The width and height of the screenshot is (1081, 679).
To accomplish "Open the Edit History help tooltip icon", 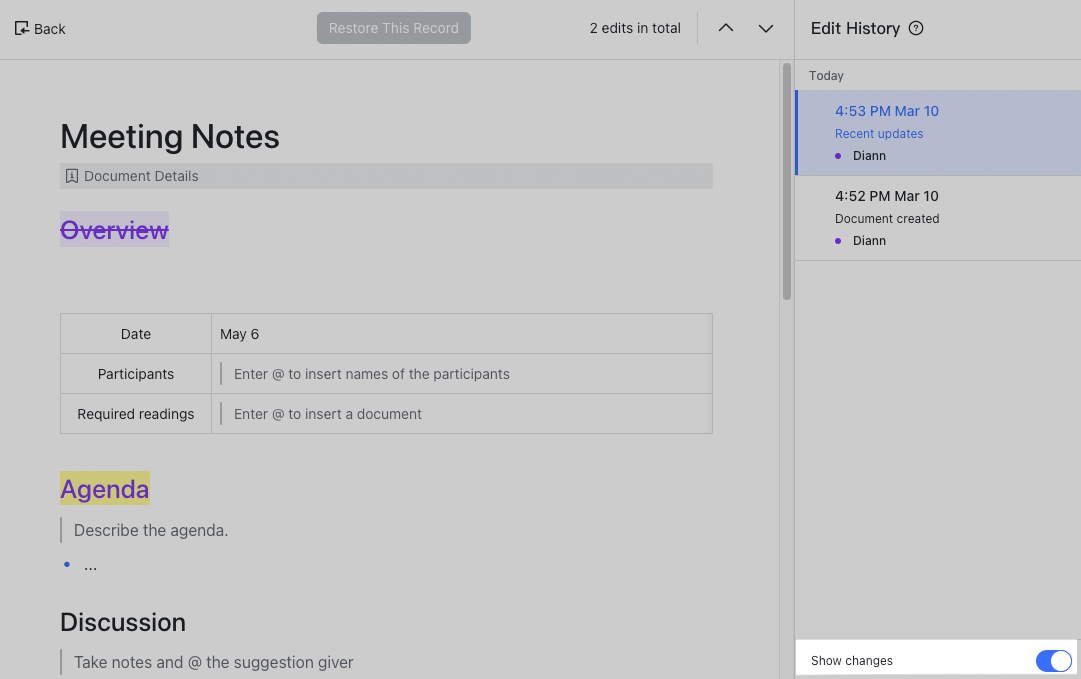I will pos(916,28).
